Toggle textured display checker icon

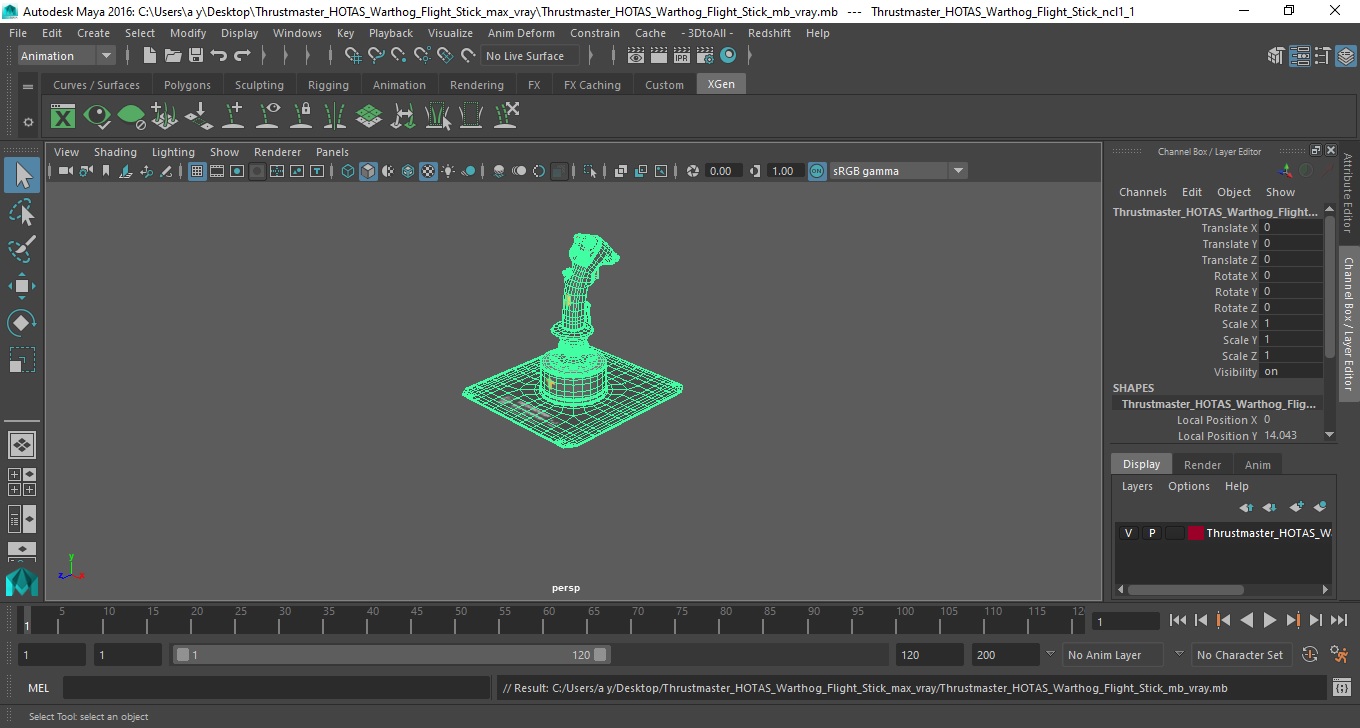click(x=428, y=171)
